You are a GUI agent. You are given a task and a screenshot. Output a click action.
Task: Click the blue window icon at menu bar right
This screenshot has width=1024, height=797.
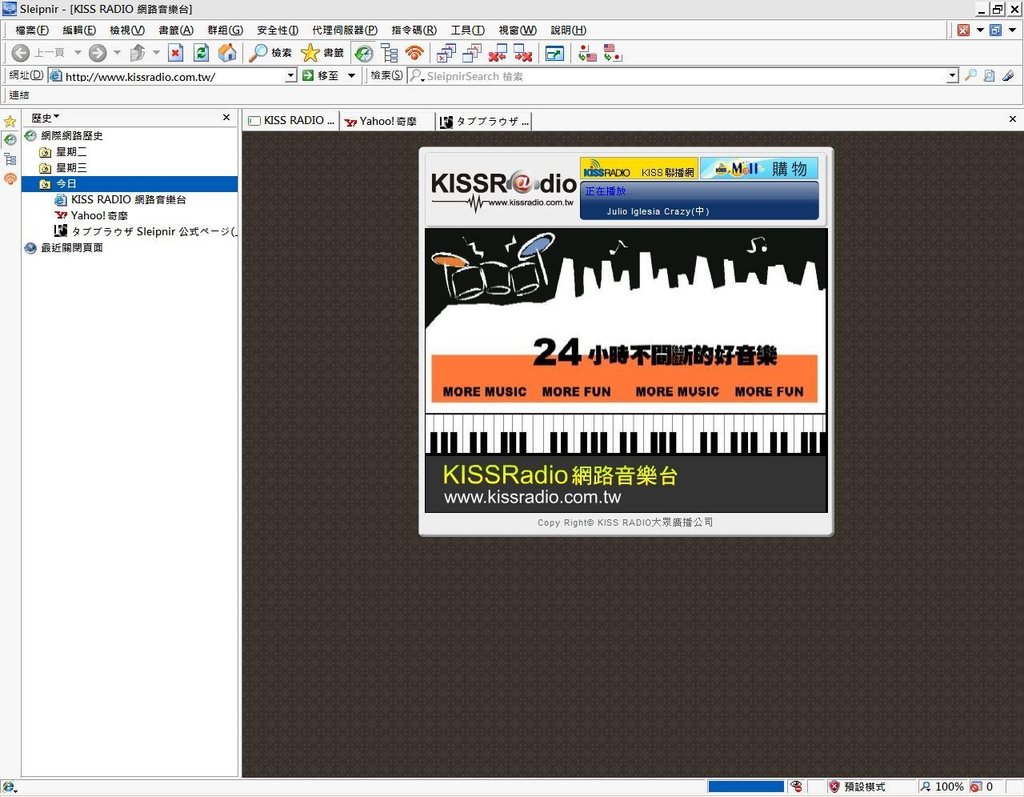(x=996, y=30)
